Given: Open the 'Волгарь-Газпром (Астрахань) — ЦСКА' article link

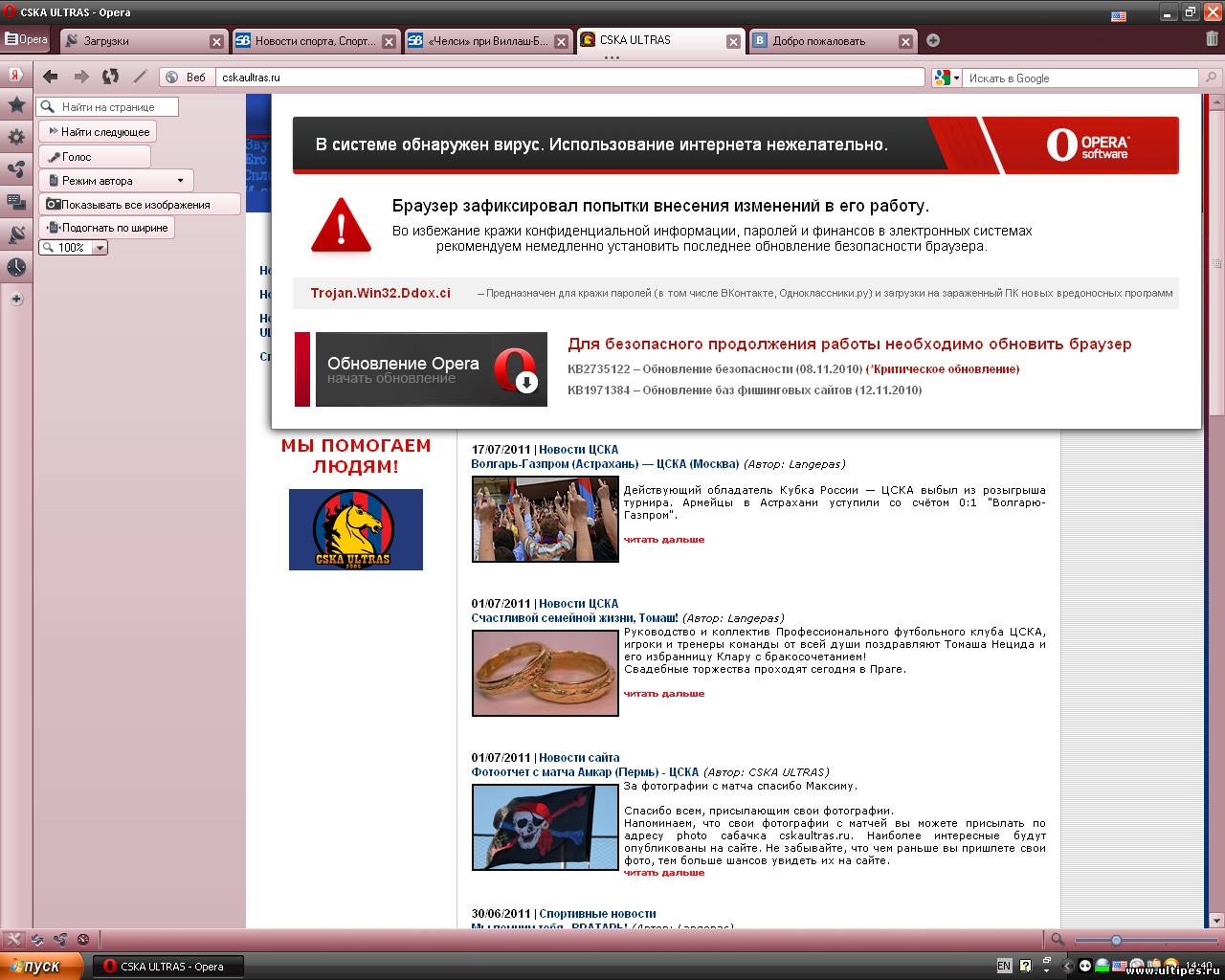Looking at the screenshot, I should tap(605, 464).
